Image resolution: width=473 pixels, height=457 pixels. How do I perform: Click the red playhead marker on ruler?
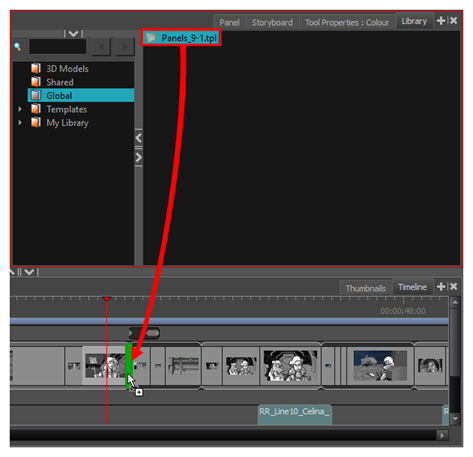[107, 299]
